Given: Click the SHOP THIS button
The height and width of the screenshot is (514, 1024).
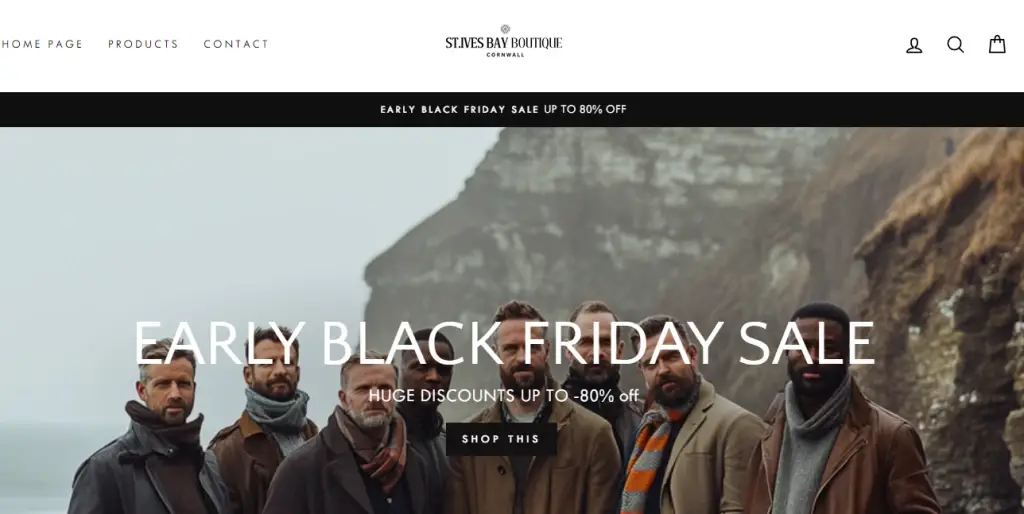Looking at the screenshot, I should click(501, 439).
